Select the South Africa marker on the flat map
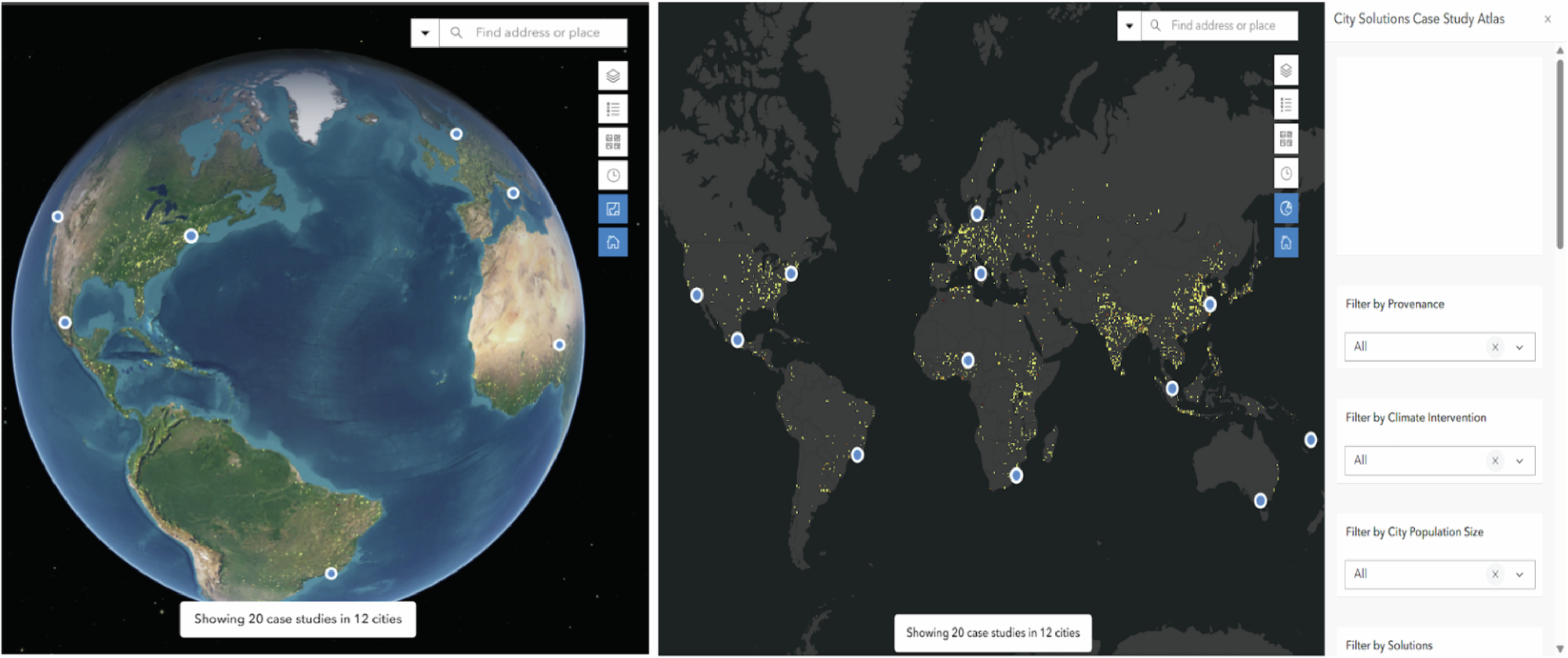The height and width of the screenshot is (658, 1568). coord(1016,475)
